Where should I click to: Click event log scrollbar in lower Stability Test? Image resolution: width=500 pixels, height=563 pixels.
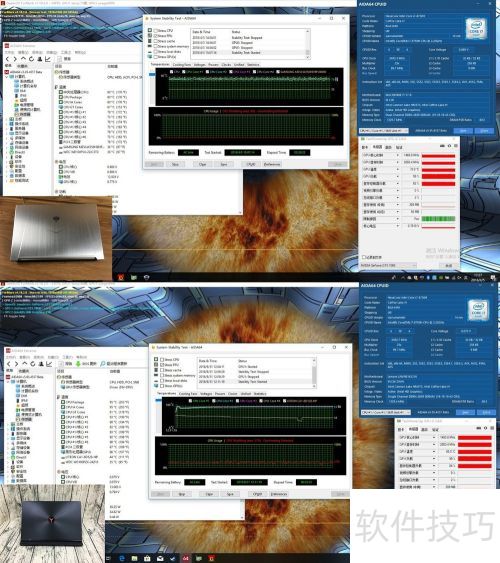point(314,372)
